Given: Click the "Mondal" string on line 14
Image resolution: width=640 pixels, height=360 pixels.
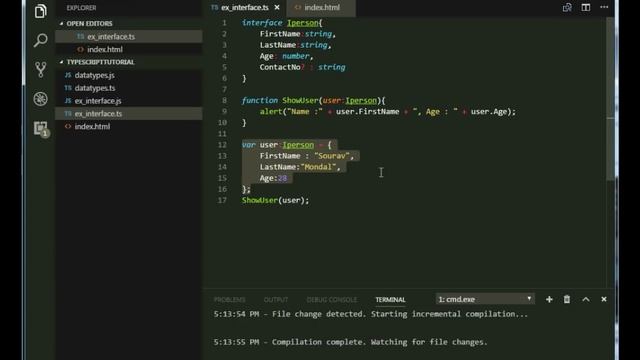Looking at the screenshot, I should point(318,167).
